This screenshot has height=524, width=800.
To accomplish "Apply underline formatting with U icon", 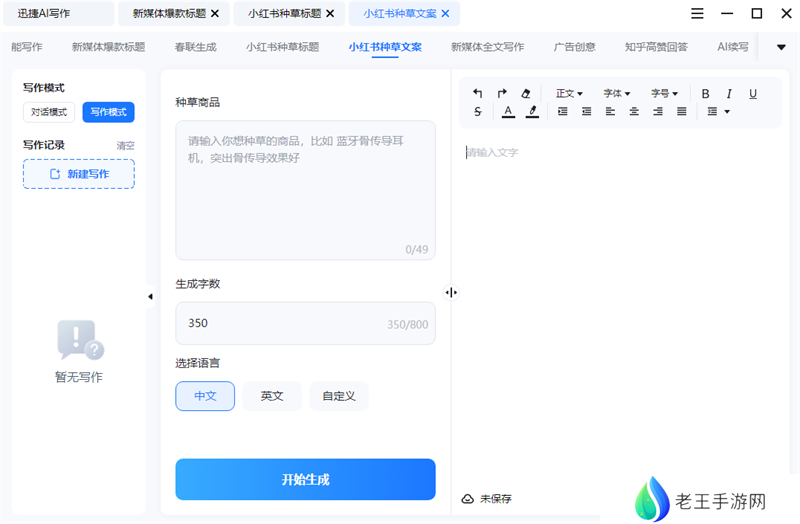I will (x=753, y=93).
